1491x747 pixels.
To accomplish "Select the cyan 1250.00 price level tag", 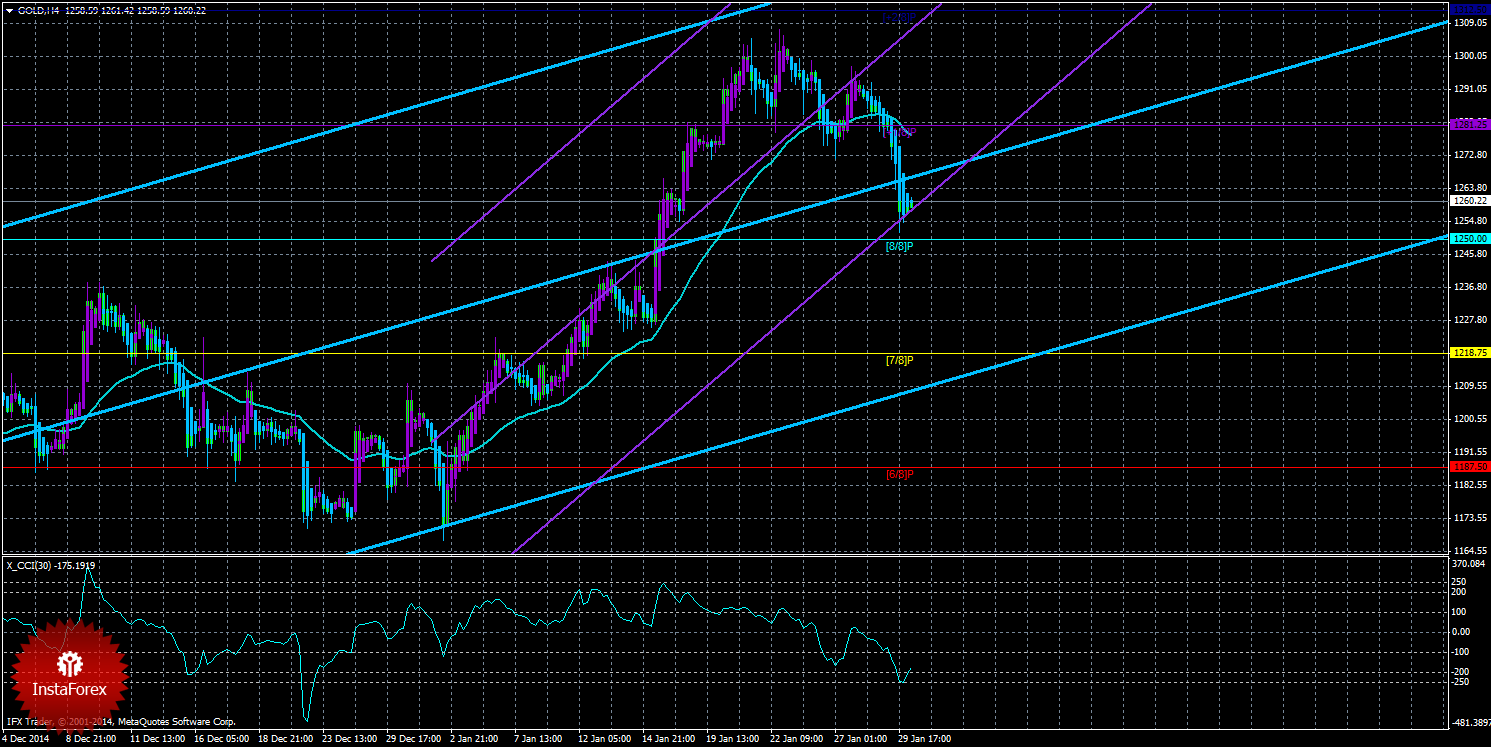I will (1470, 239).
